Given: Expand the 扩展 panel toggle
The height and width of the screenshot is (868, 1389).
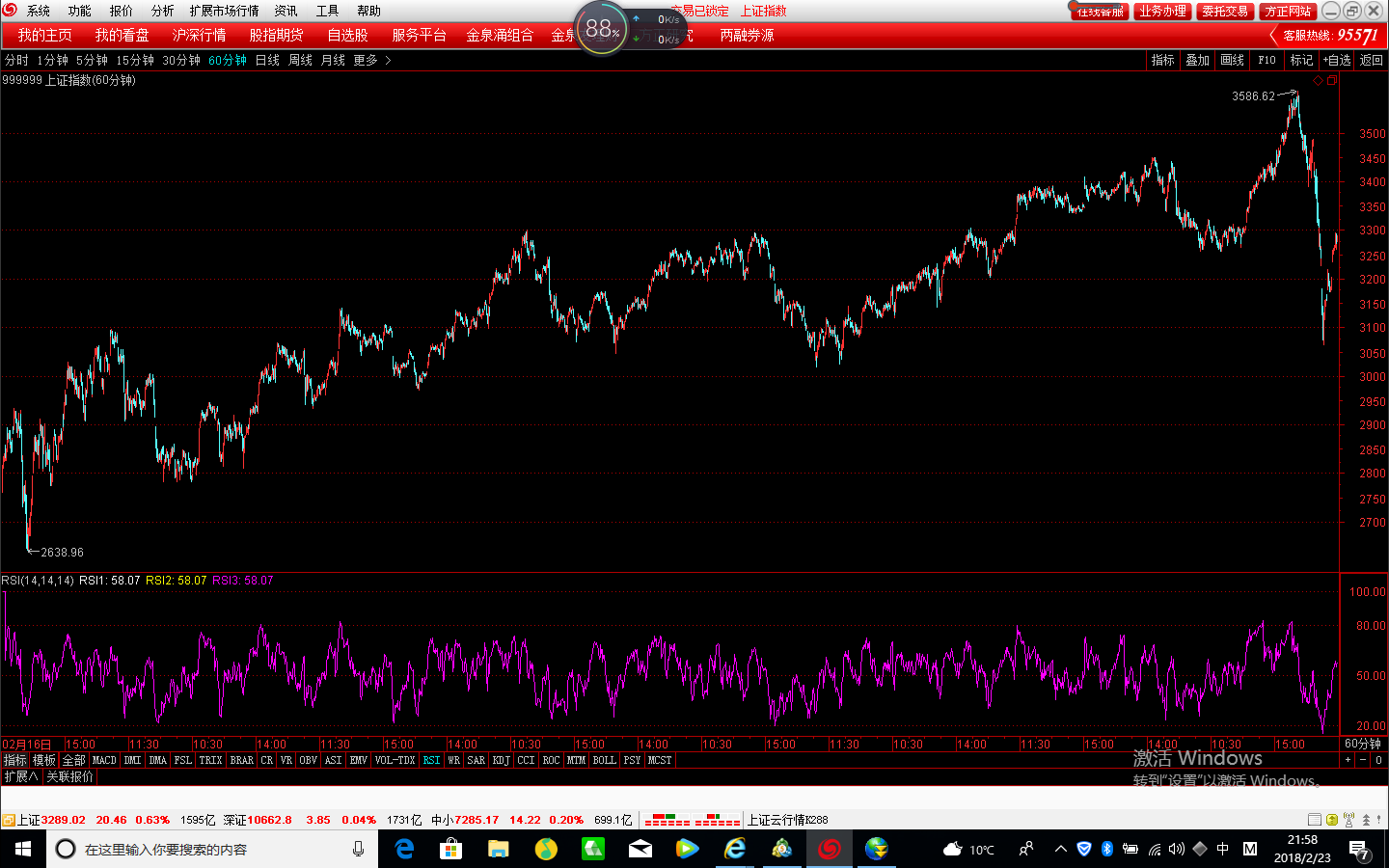Looking at the screenshot, I should [x=21, y=776].
